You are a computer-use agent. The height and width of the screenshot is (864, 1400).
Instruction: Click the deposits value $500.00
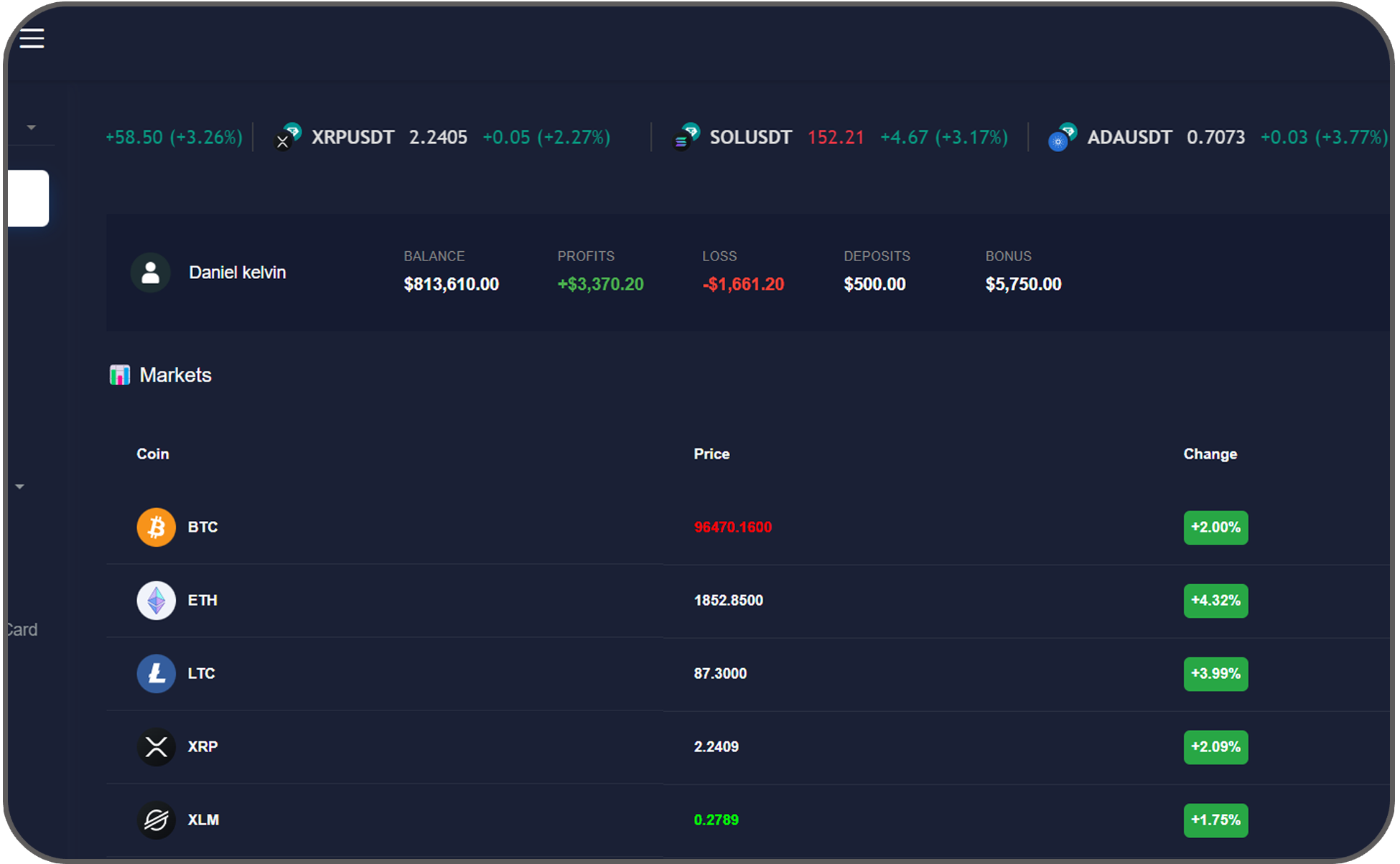[874, 284]
